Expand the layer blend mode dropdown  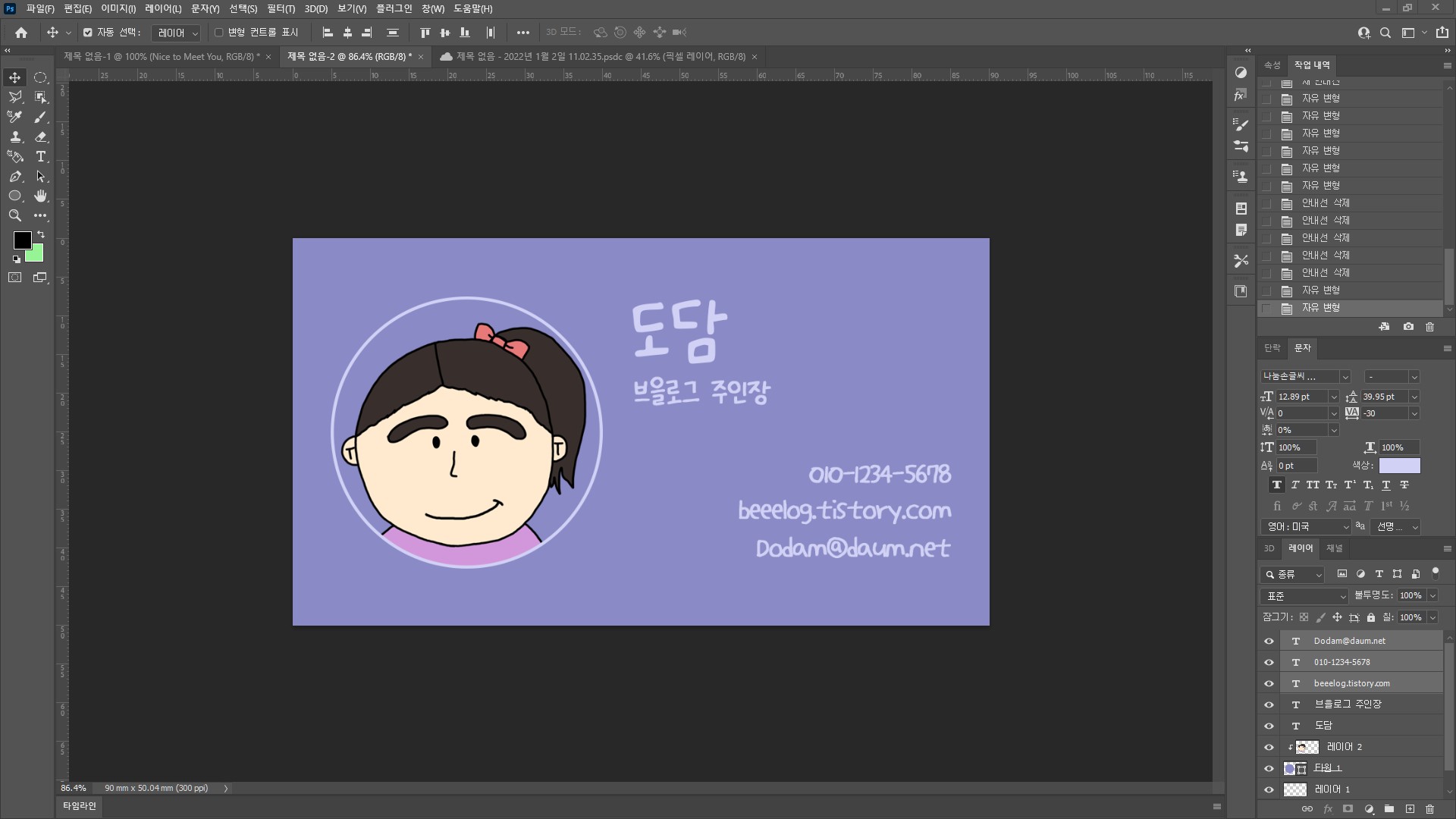(x=1304, y=596)
